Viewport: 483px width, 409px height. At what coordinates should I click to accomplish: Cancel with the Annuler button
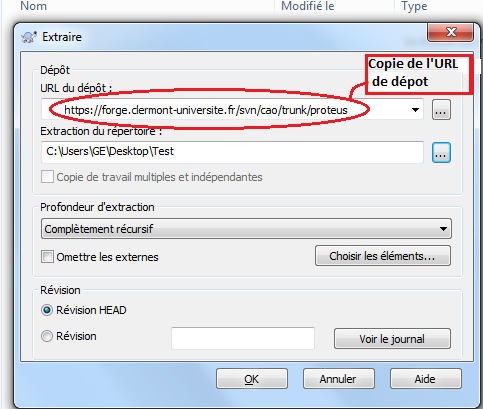point(339,379)
